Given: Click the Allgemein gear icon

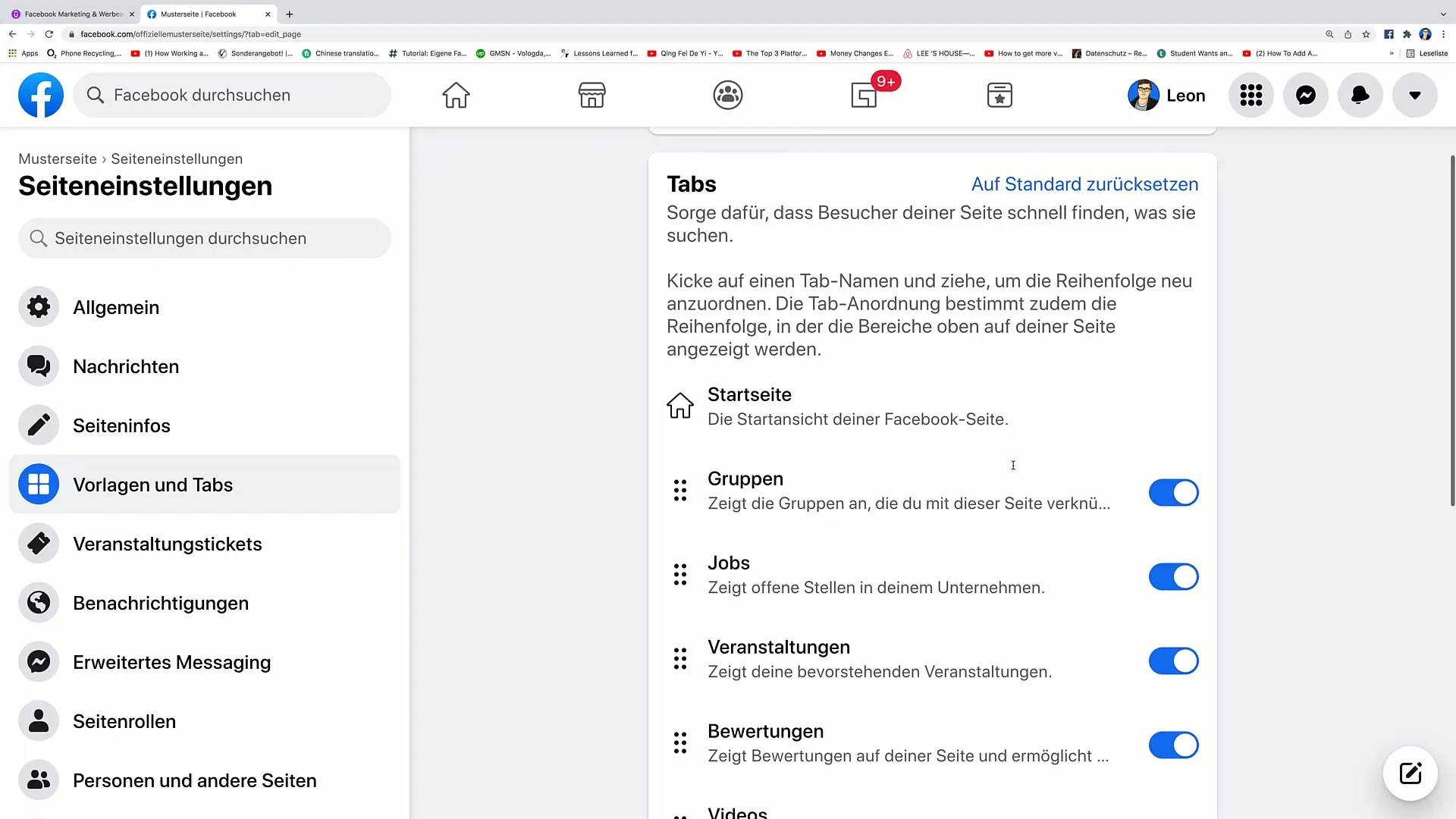Looking at the screenshot, I should 39,307.
